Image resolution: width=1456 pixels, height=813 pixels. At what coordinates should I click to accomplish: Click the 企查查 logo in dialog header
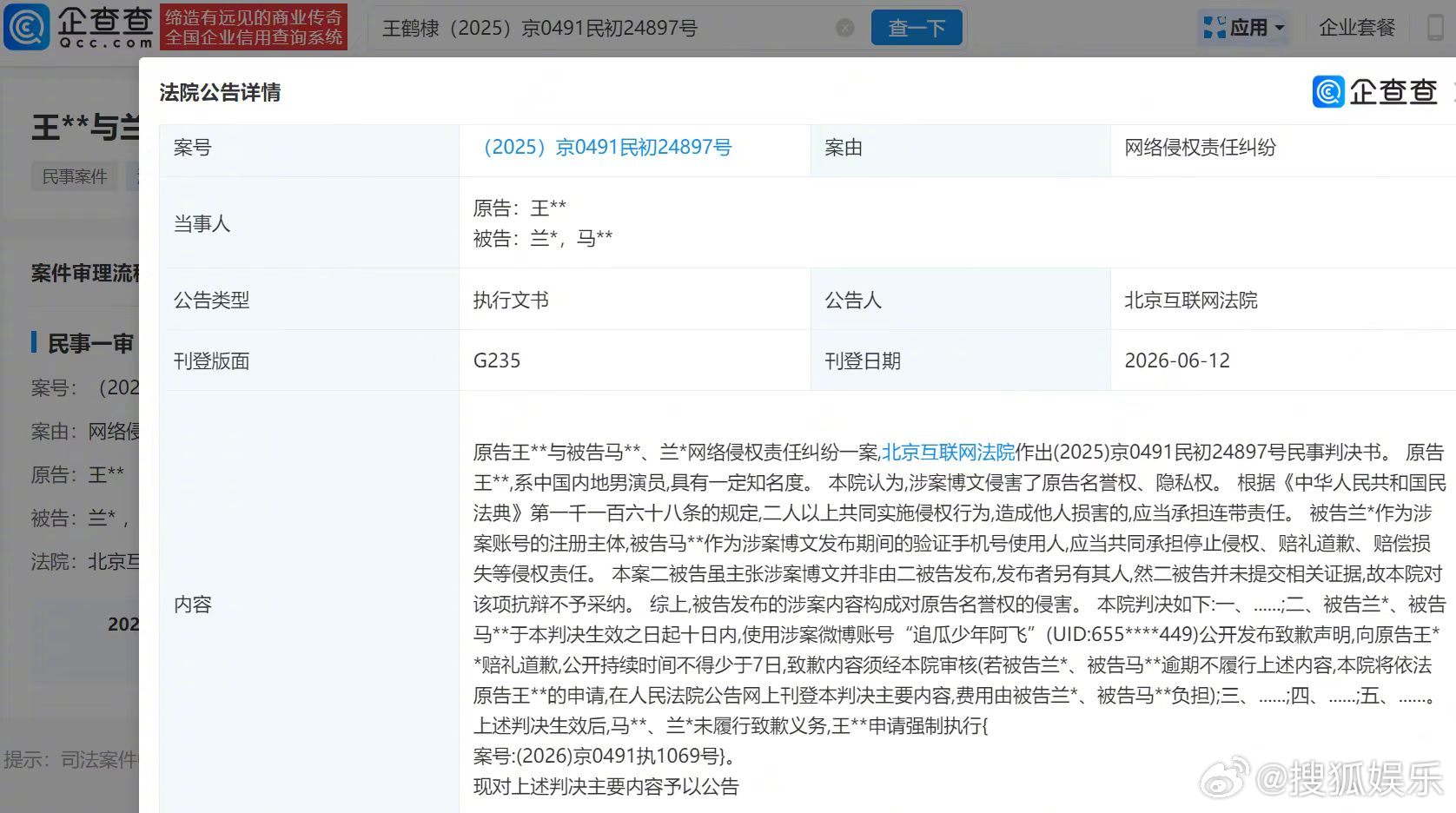point(1375,92)
